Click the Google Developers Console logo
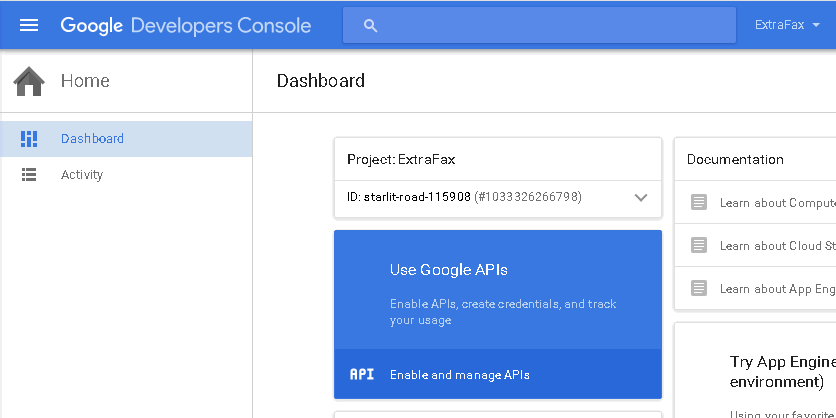 pos(186,25)
